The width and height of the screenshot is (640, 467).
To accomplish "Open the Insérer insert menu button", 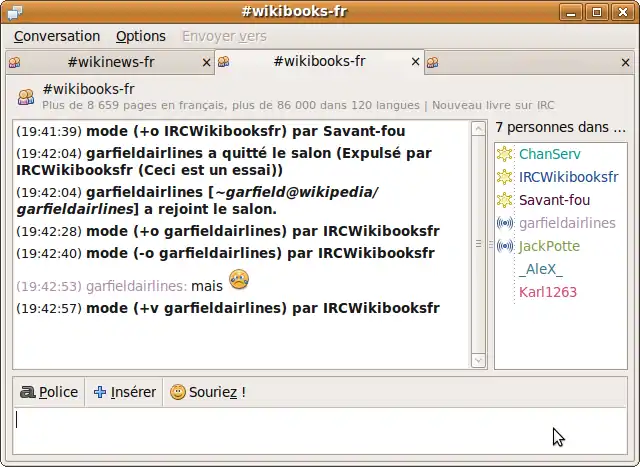I will 124,392.
